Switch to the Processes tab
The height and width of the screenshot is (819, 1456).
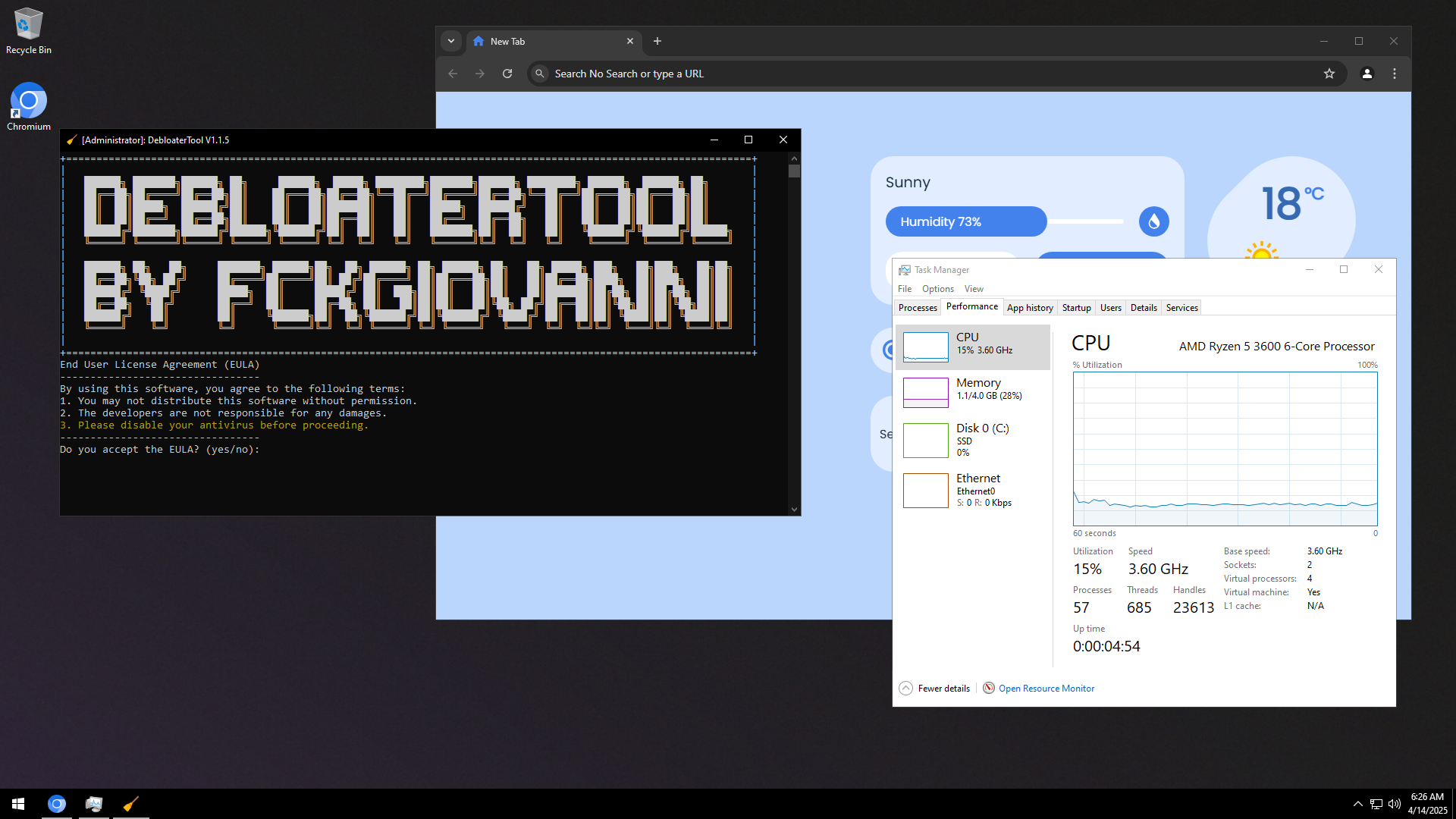coord(918,308)
